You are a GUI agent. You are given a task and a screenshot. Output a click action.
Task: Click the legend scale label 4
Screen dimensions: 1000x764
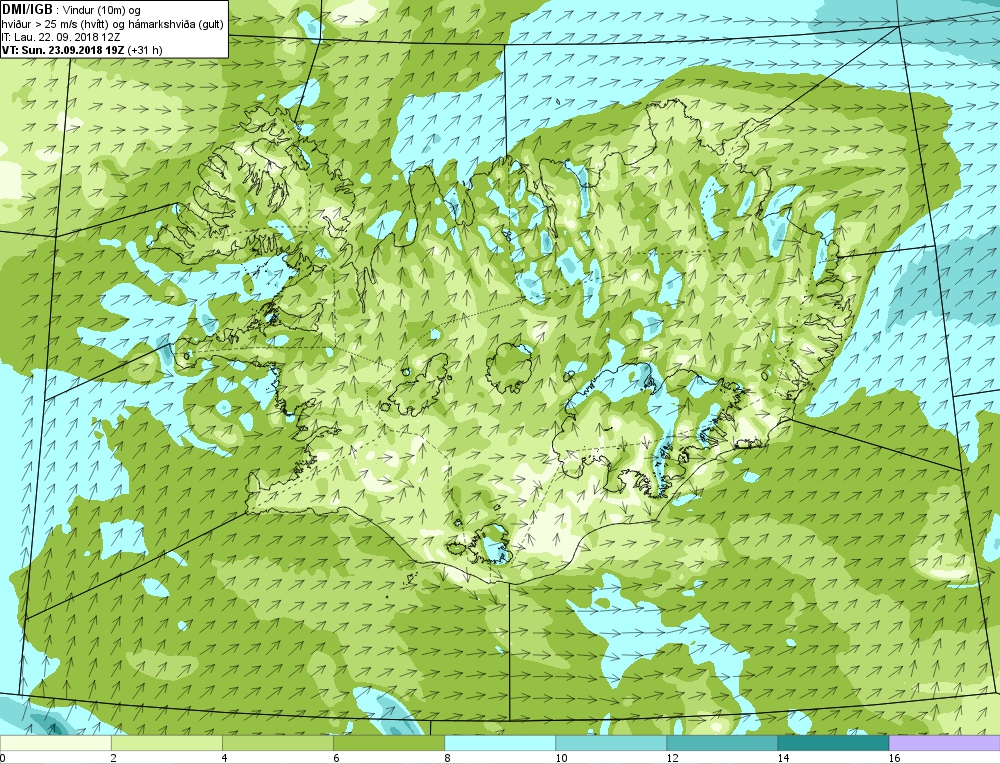point(224,758)
